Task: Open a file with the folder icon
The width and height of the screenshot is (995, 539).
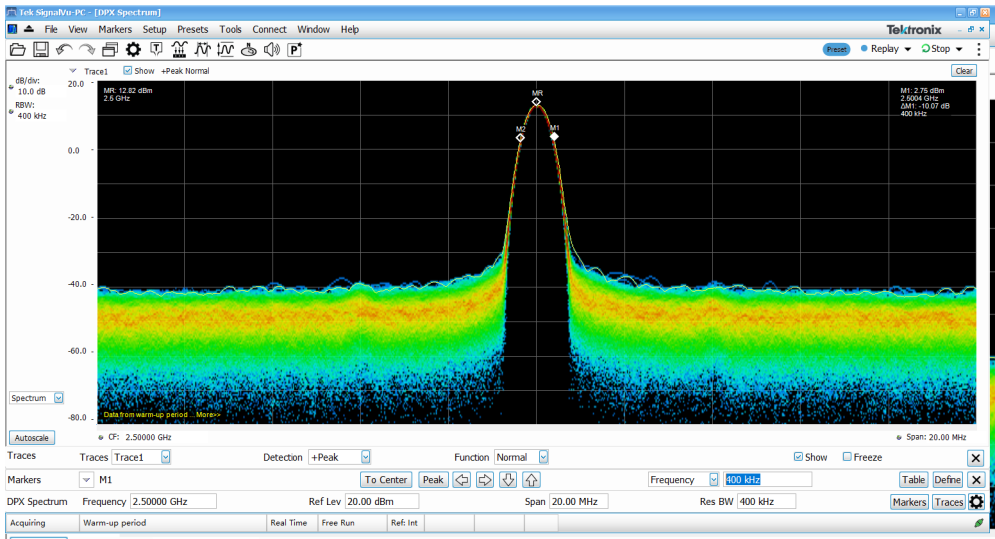Action: click(18, 50)
